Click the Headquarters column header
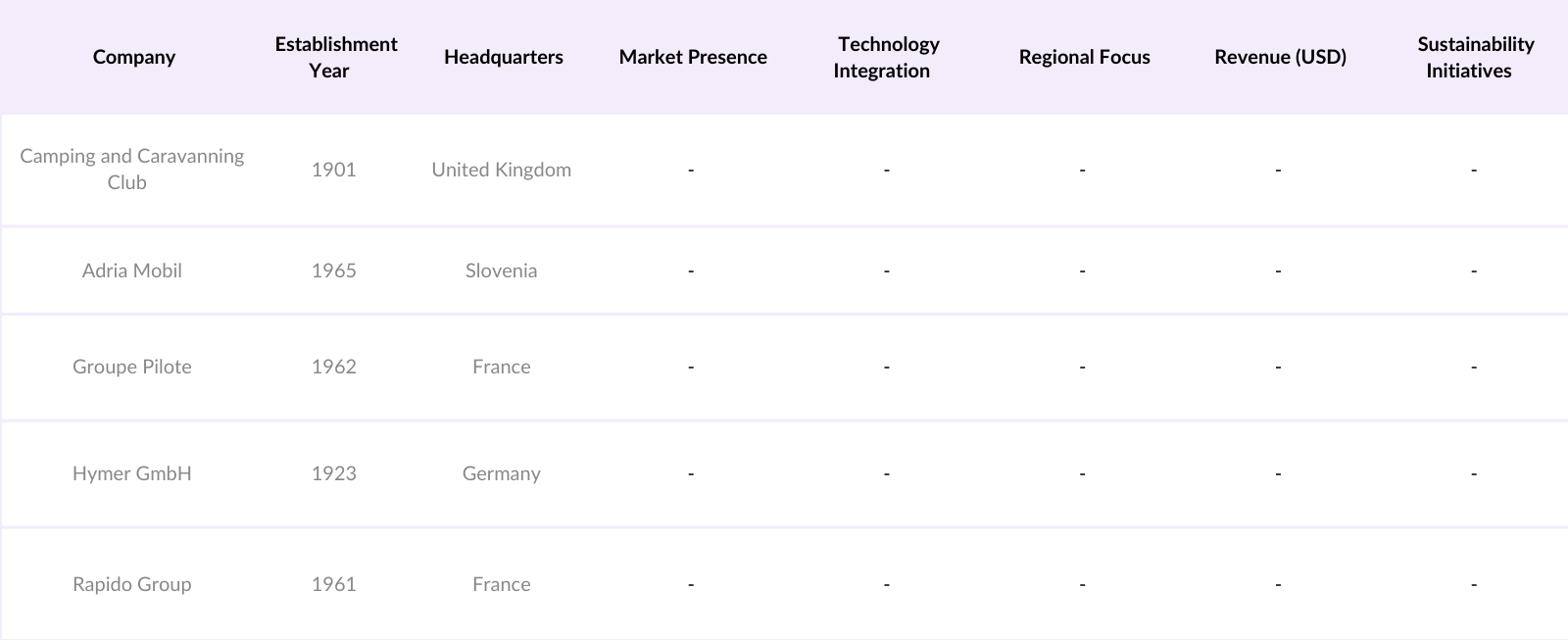The width and height of the screenshot is (1568, 640). (503, 57)
